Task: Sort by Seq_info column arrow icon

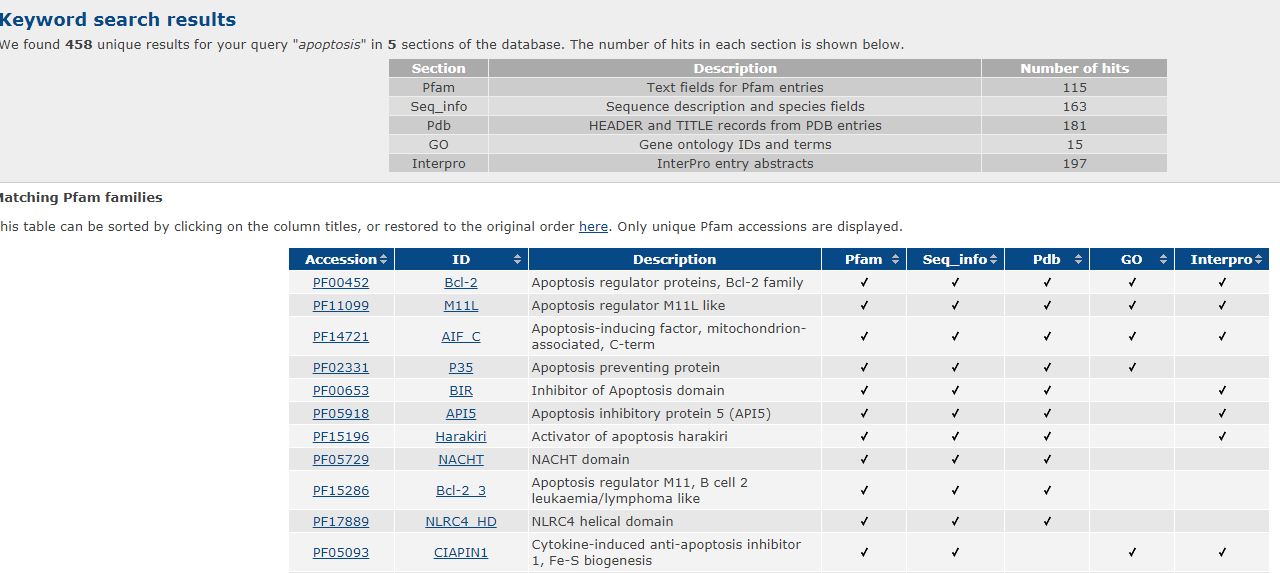Action: click(994, 260)
